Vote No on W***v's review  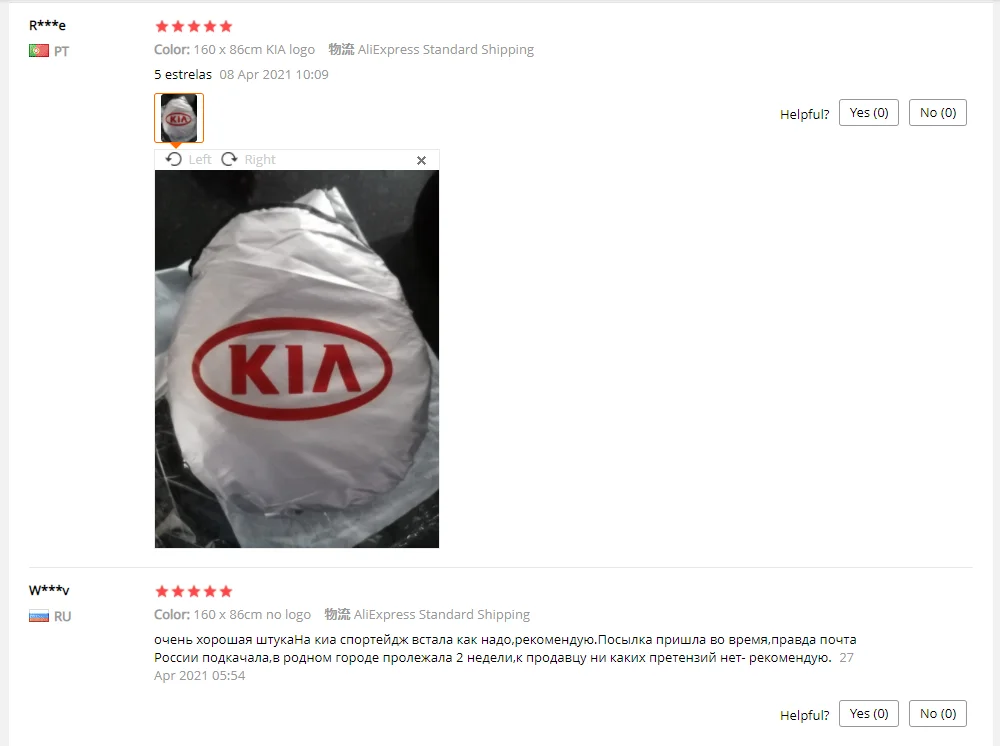(938, 713)
